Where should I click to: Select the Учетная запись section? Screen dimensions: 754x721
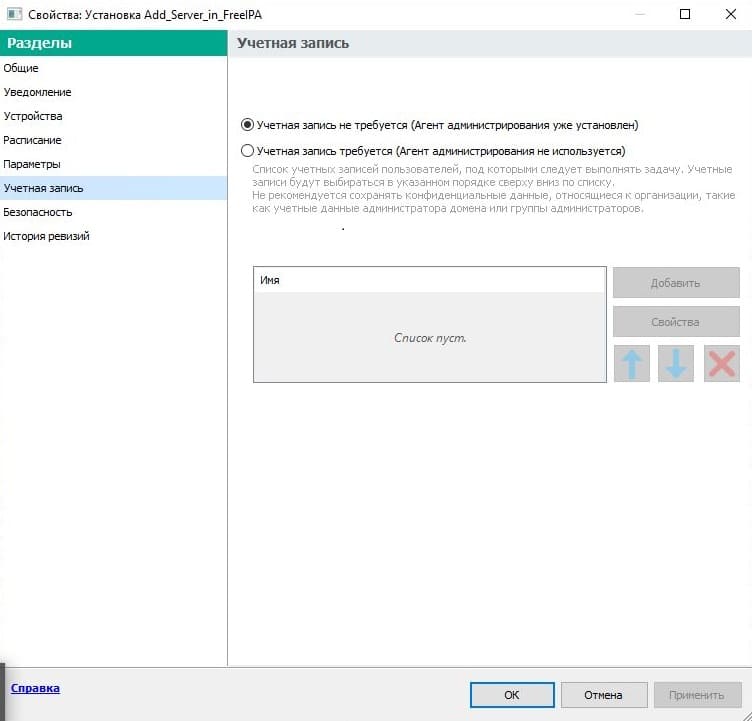(x=43, y=188)
